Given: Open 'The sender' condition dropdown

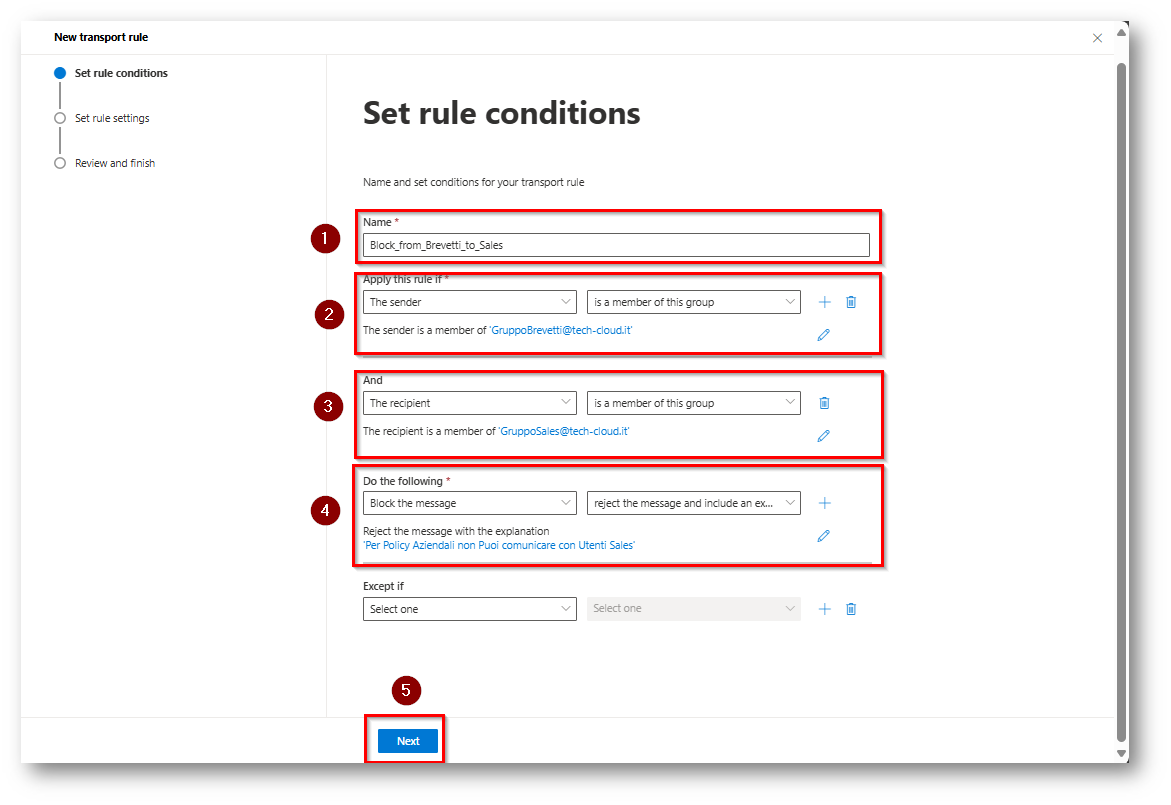Looking at the screenshot, I should 469,302.
